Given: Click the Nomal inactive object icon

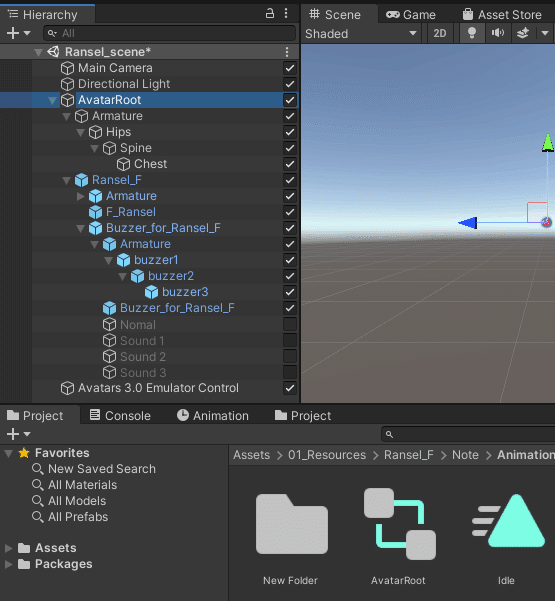Looking at the screenshot, I should [x=109, y=325].
